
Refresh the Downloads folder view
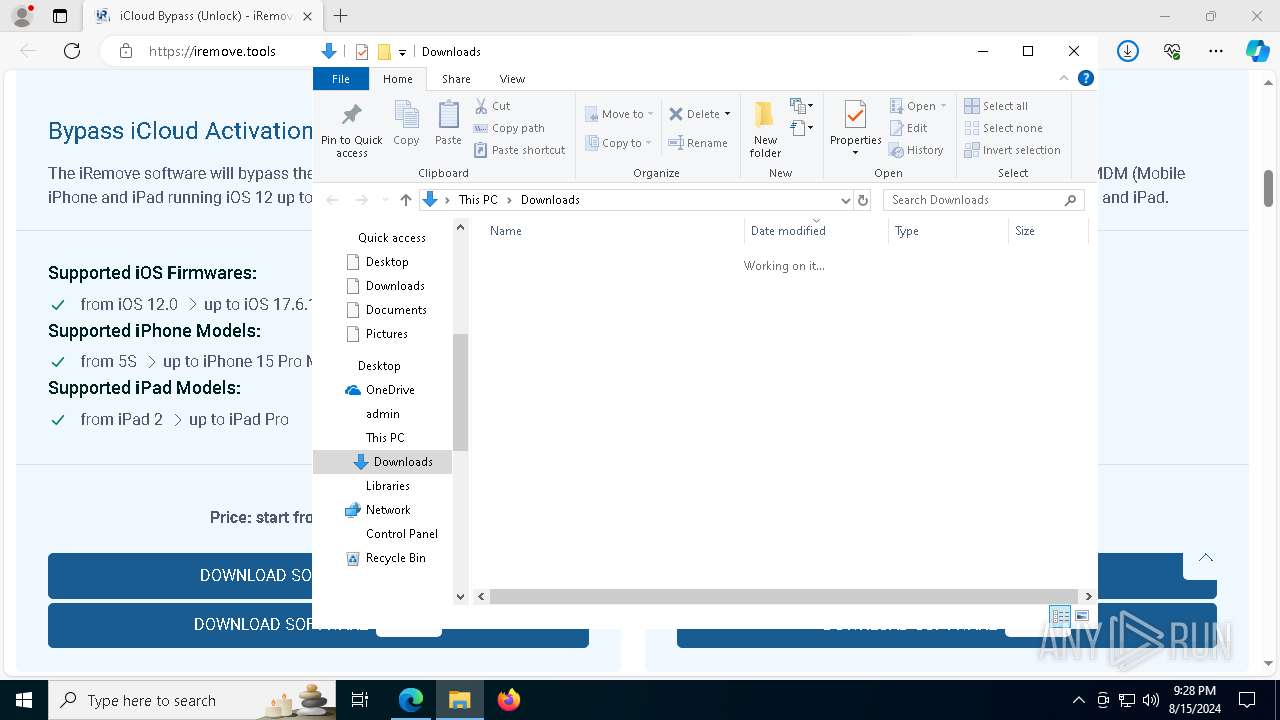tap(863, 200)
